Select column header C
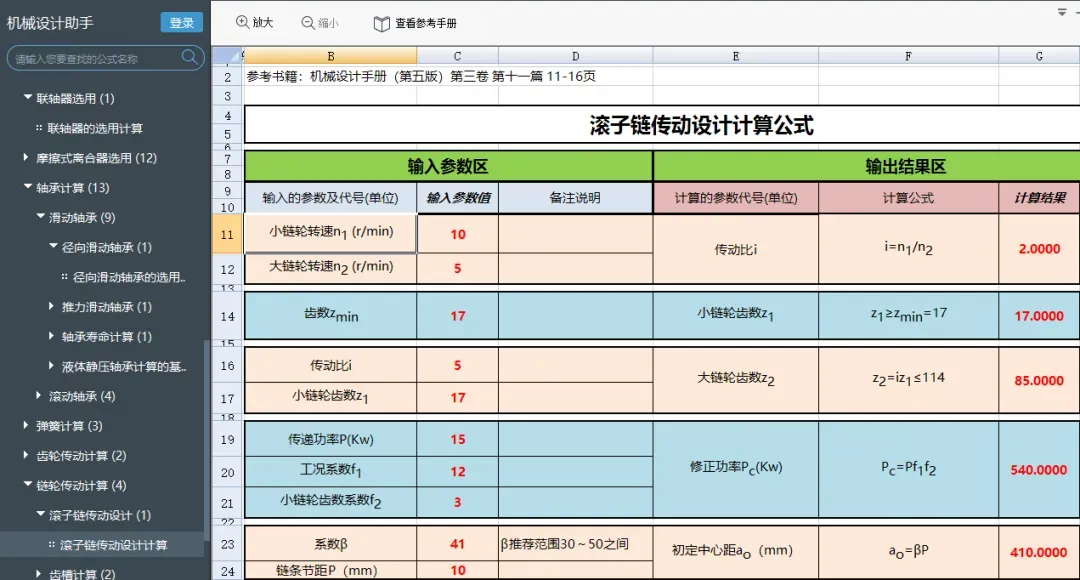The width and height of the screenshot is (1080, 580). click(457, 56)
